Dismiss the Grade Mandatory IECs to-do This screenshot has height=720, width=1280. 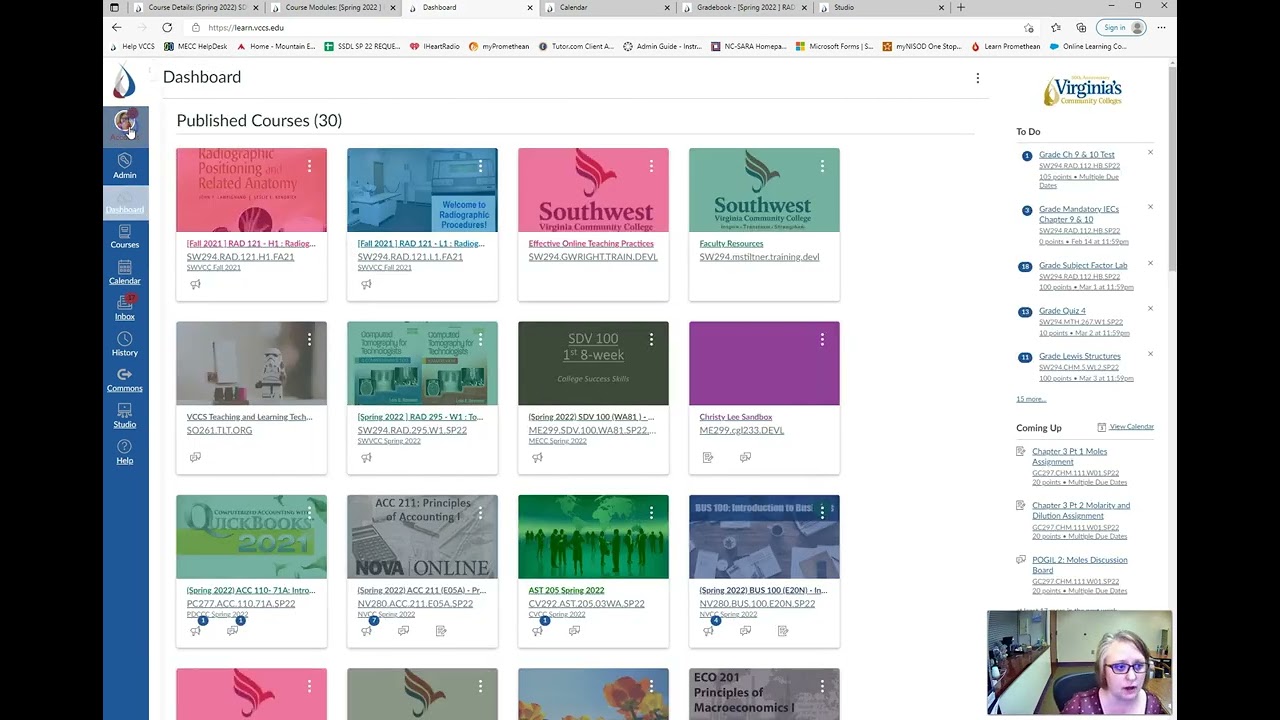click(1150, 207)
